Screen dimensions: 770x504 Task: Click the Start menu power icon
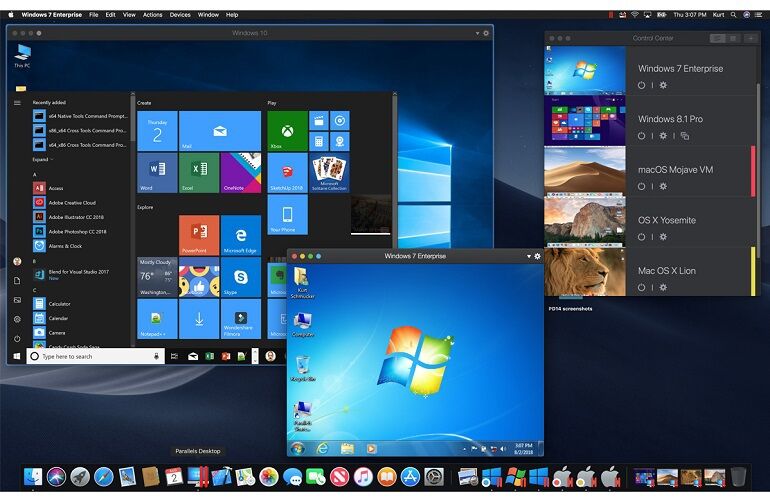click(17, 338)
